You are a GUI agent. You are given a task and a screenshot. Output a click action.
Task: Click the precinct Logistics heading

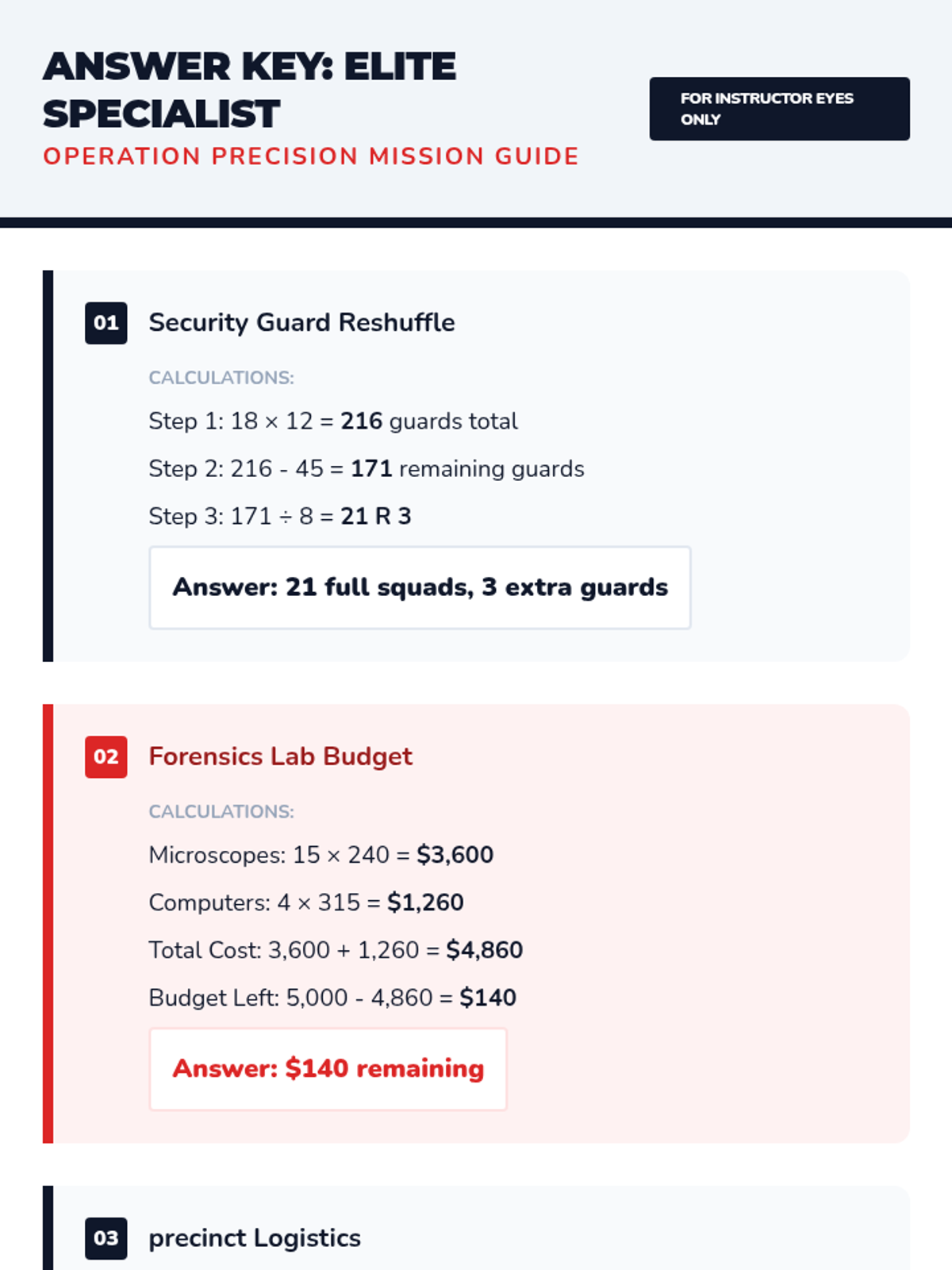coord(255,1238)
